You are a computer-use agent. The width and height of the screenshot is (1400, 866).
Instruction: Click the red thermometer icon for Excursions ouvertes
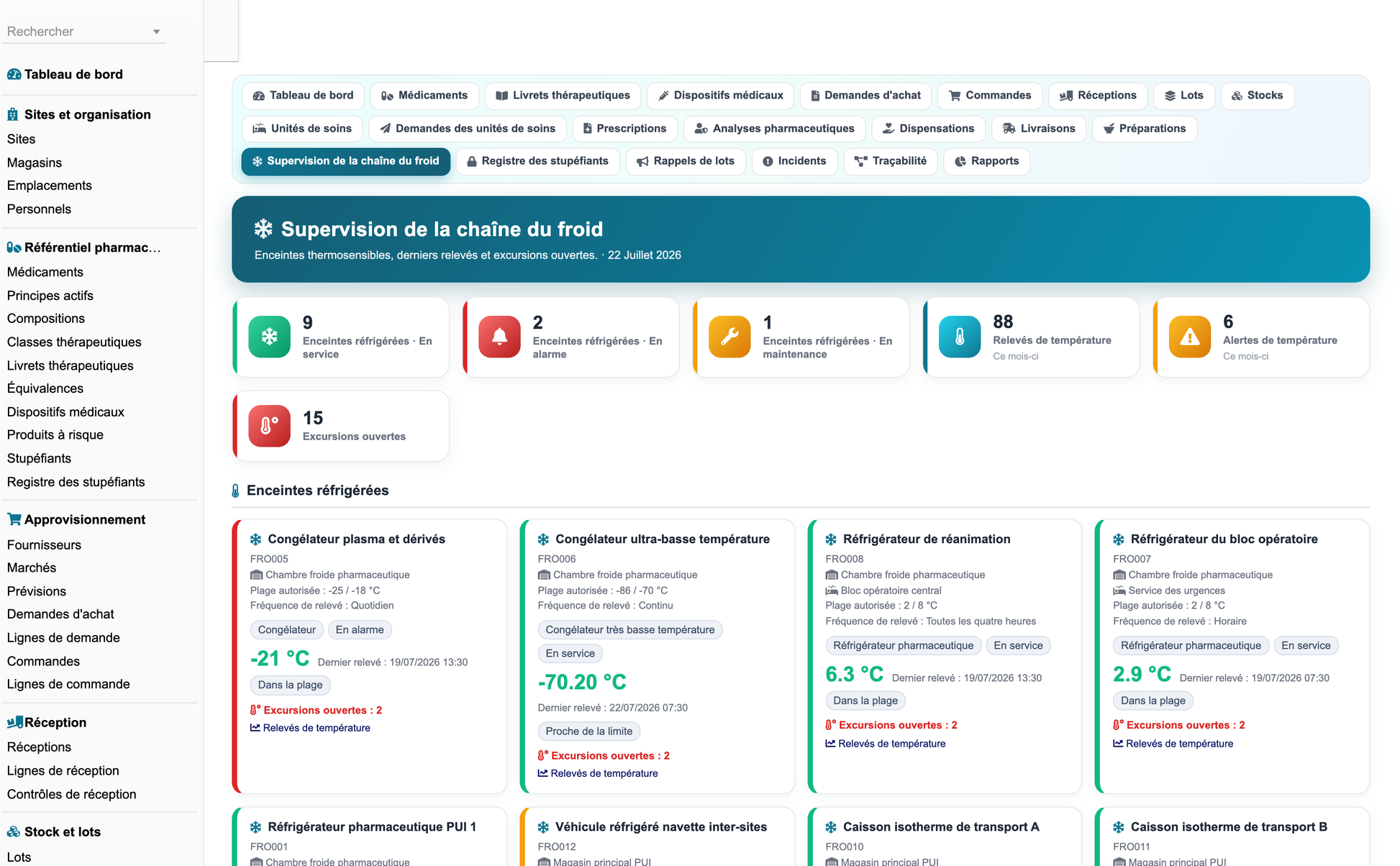269,426
